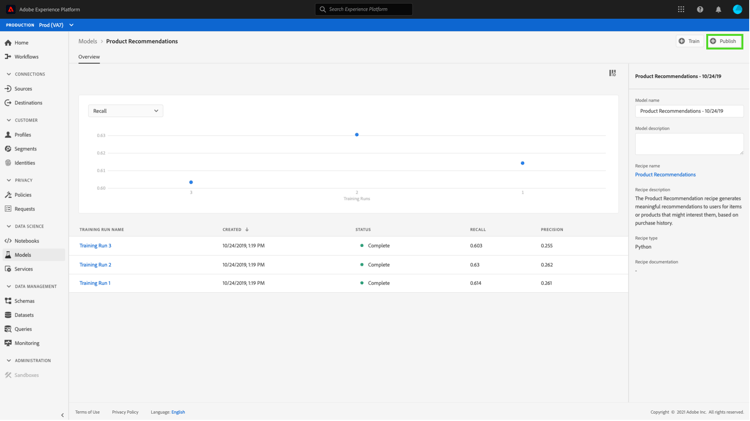Open the app switcher grid icon
The image size is (750, 421).
[x=681, y=9]
